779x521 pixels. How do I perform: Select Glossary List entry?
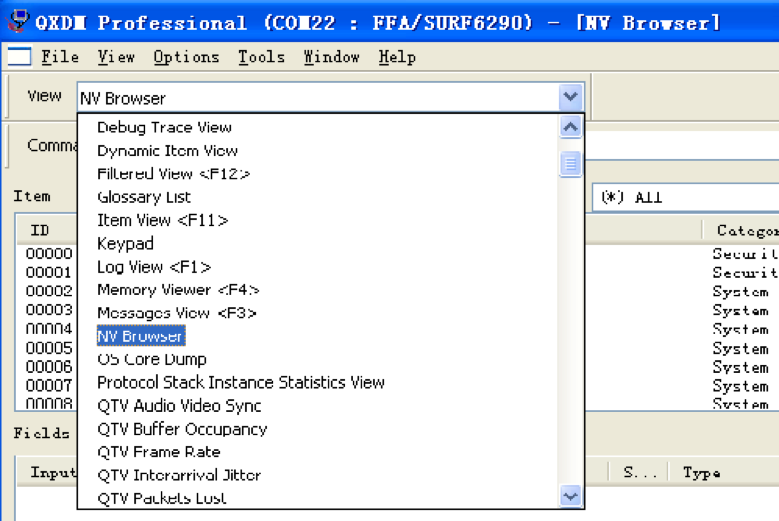coord(144,197)
